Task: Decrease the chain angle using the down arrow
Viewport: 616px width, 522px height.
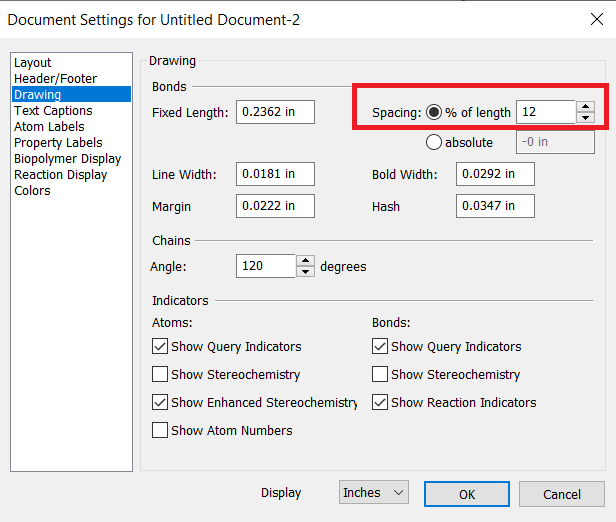Action: pos(305,272)
